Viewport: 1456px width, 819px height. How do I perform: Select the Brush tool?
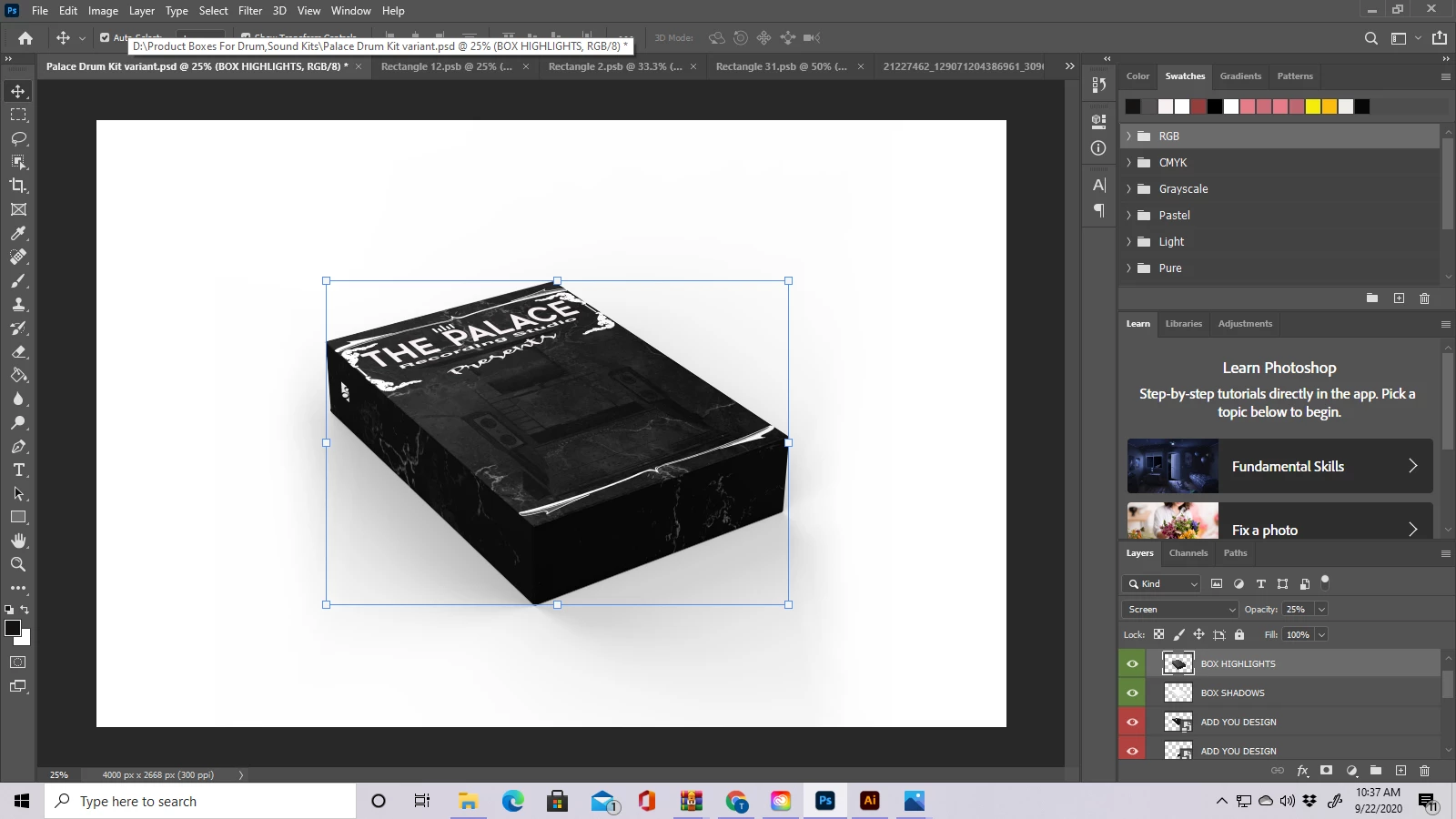coord(18,280)
